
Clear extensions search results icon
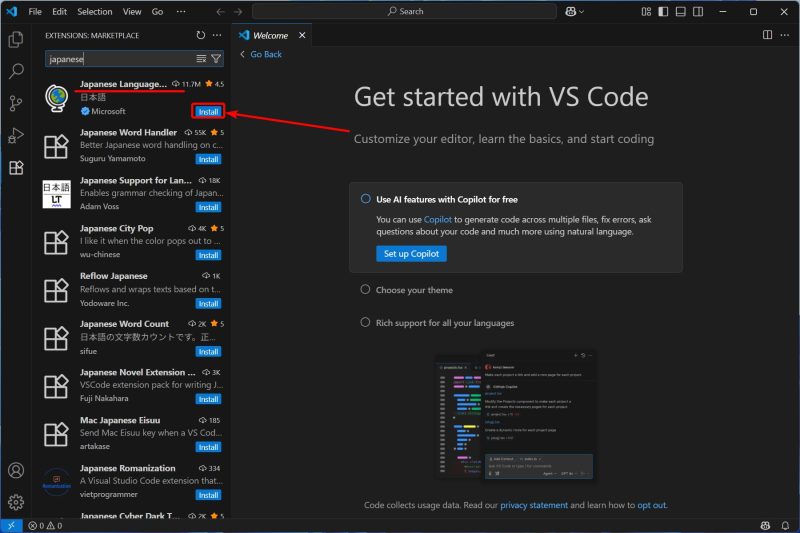click(x=201, y=59)
